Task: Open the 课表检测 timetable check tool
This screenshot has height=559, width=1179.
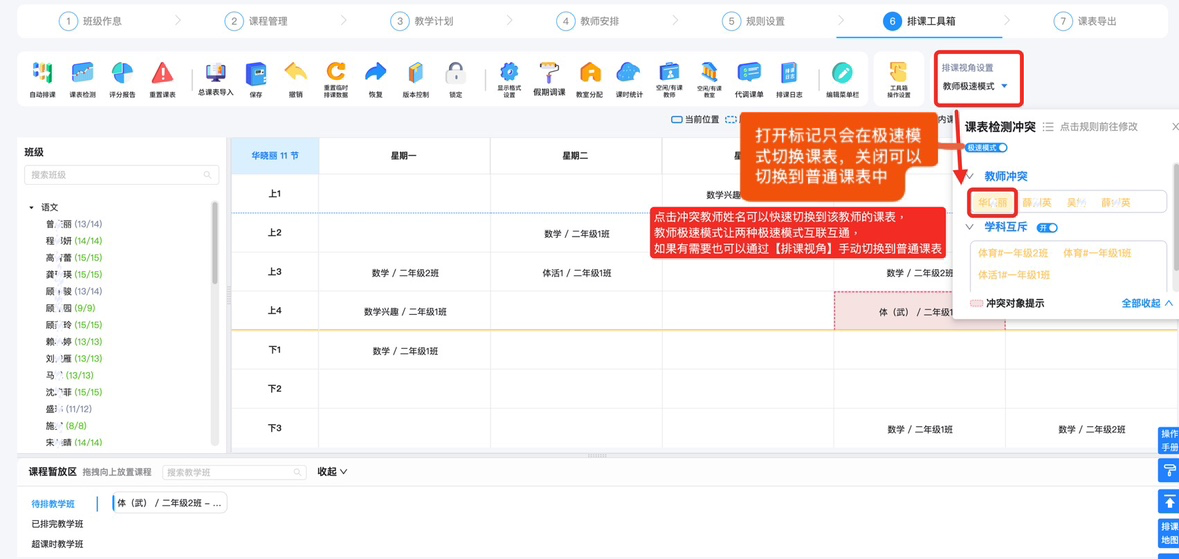Action: (82, 79)
